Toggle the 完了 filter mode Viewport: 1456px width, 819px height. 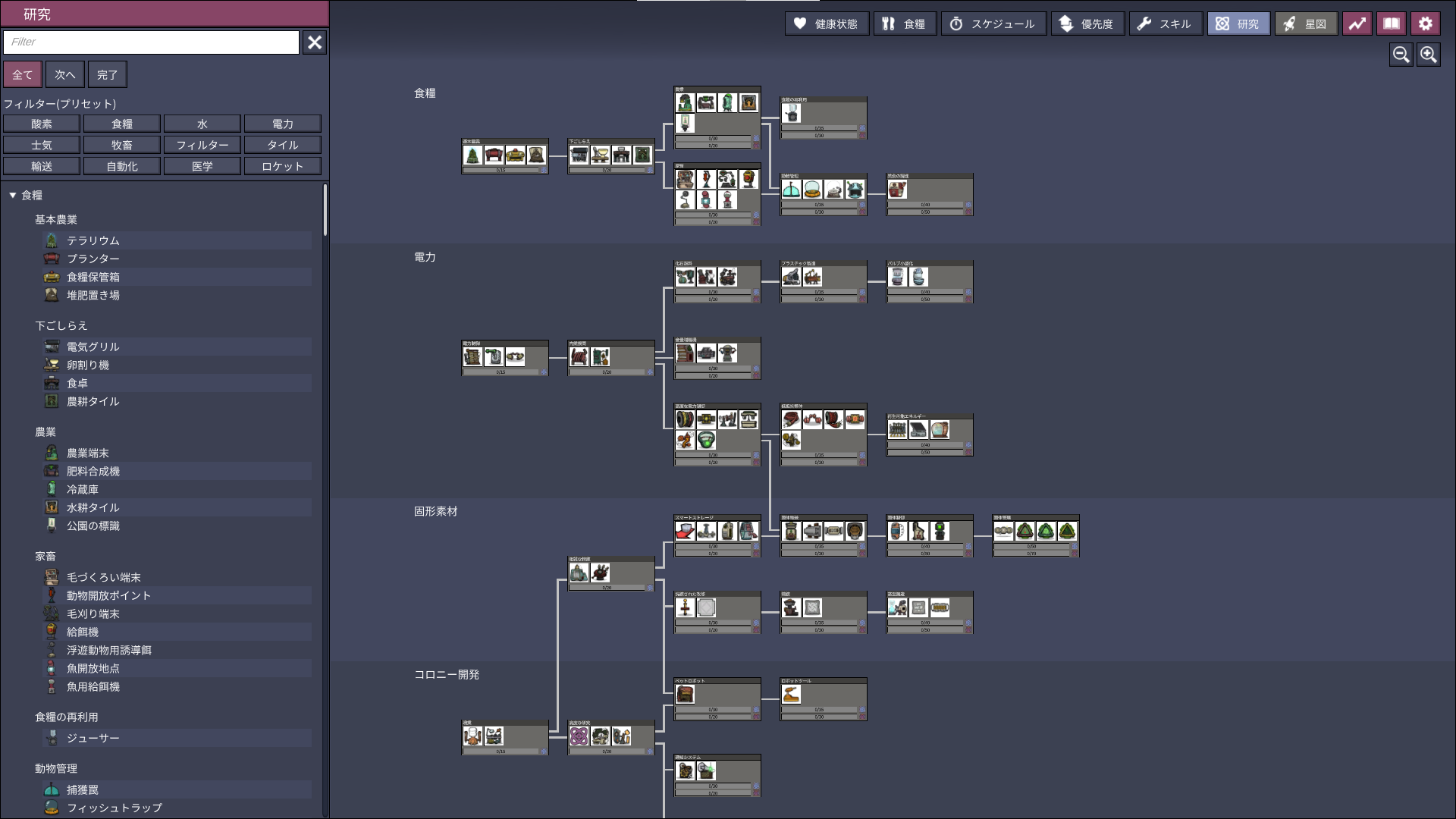click(107, 74)
